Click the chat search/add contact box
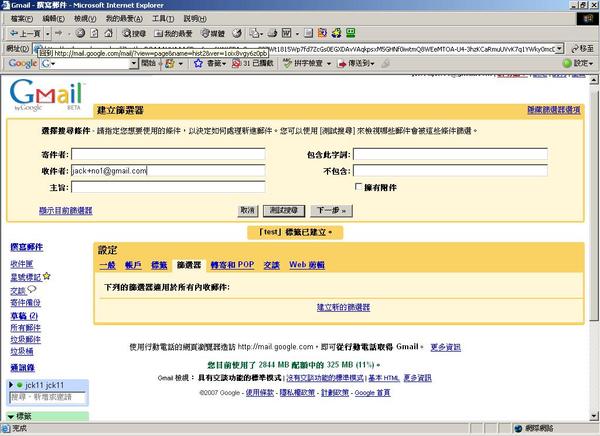 47,397
